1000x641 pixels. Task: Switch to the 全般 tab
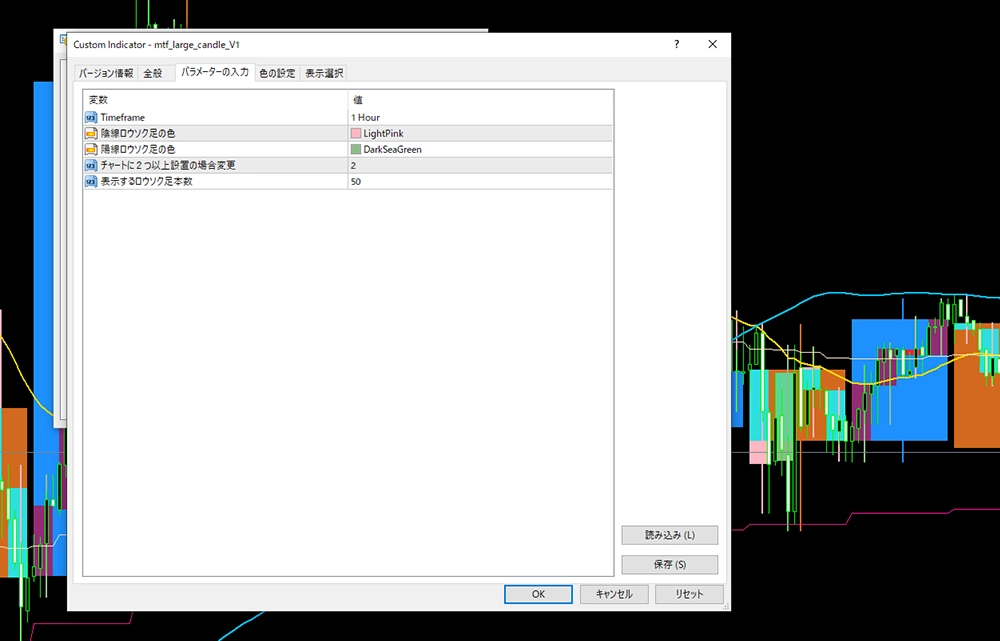152,73
